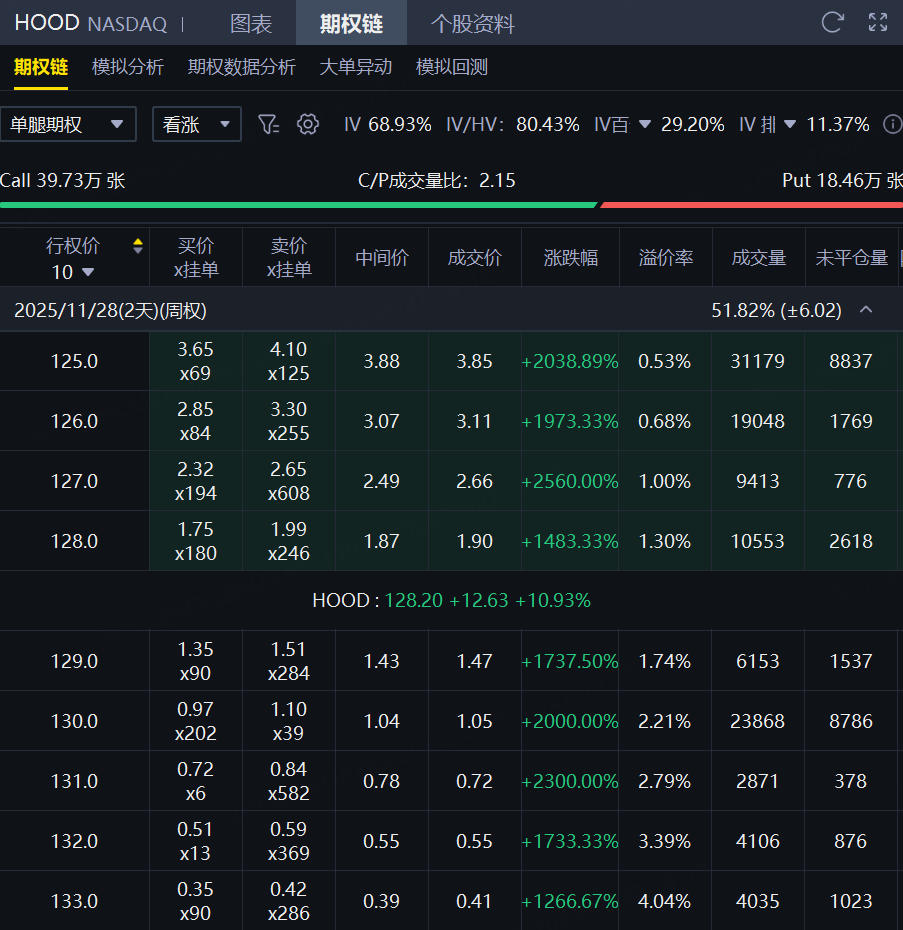903x930 pixels.
Task: Switch to the 图表 tab
Action: coord(251,23)
